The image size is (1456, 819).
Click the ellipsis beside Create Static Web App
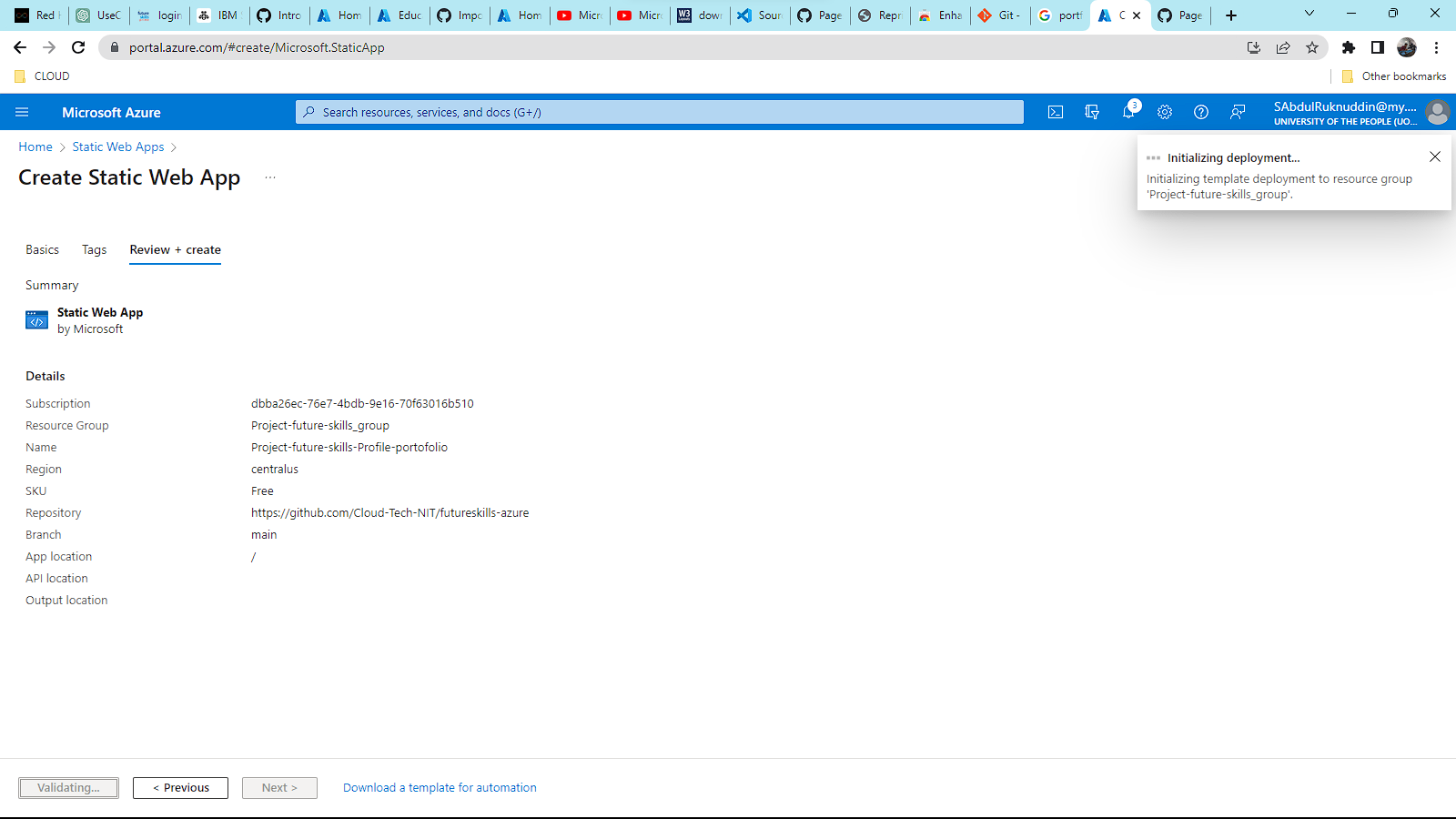pos(269,177)
